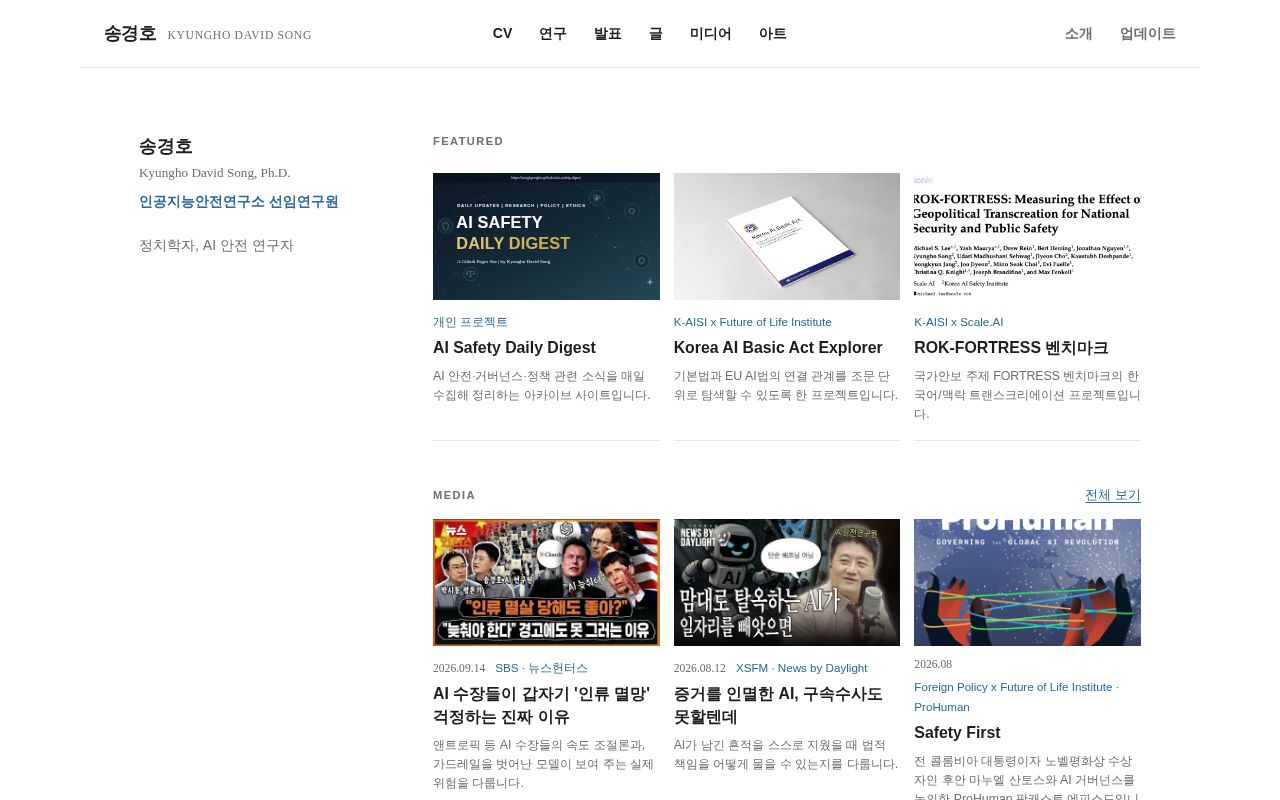Click 전체 보기 in the Media section

pyautogui.click(x=1113, y=495)
